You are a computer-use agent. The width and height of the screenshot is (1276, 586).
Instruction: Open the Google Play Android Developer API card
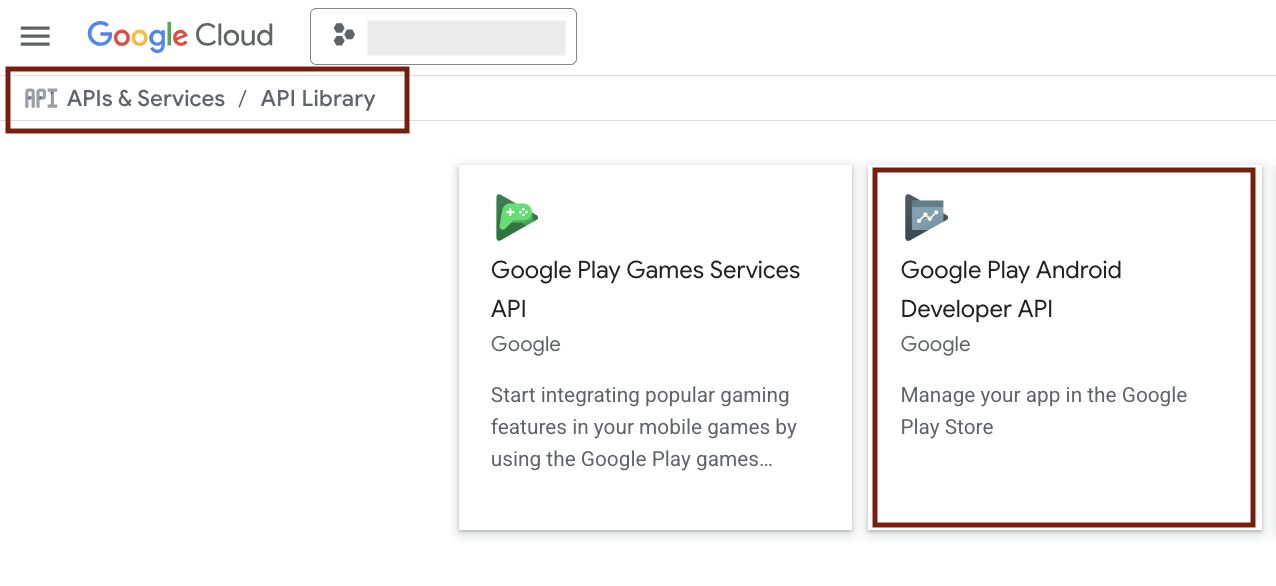coord(1064,347)
